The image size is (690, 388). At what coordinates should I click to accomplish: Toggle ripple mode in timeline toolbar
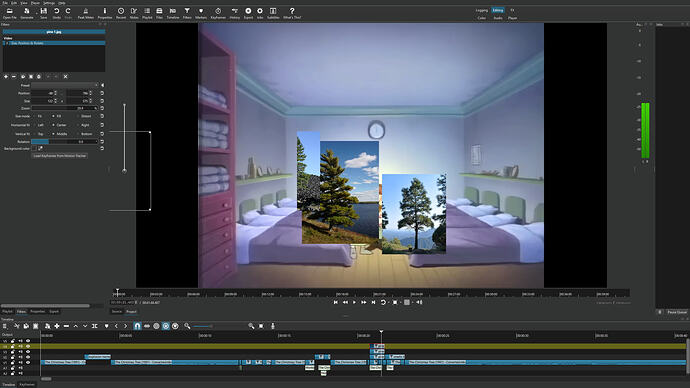[x=156, y=326]
